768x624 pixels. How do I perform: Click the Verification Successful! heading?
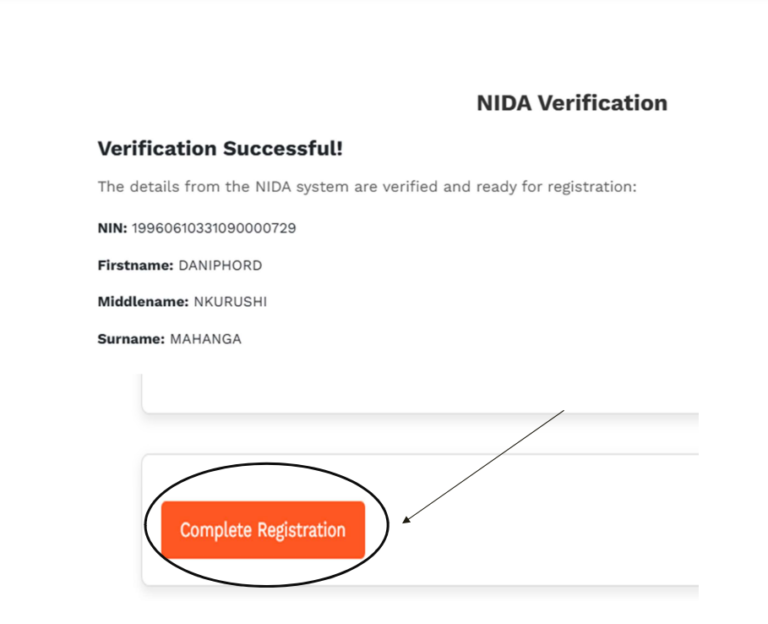220,149
